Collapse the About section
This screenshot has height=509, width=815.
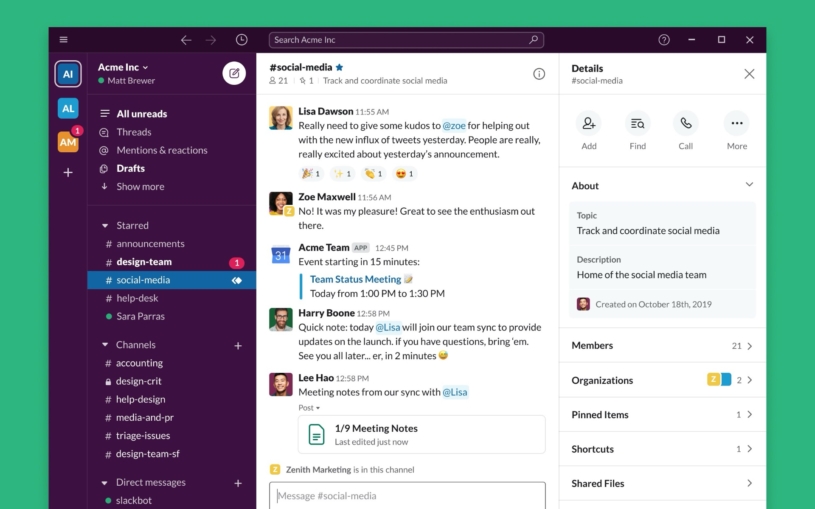click(749, 185)
